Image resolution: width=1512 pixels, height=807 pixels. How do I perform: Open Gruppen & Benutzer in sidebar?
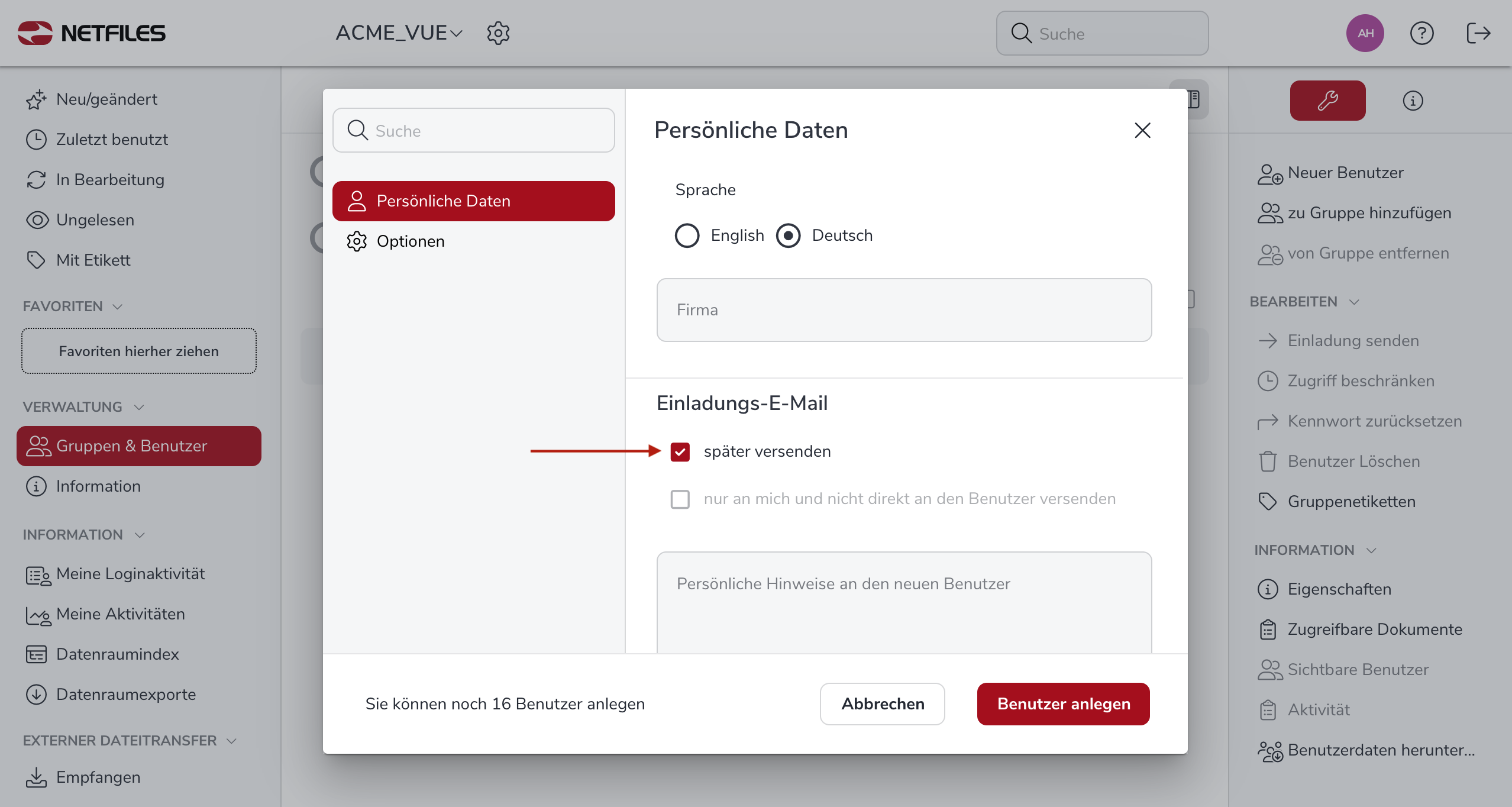point(138,446)
